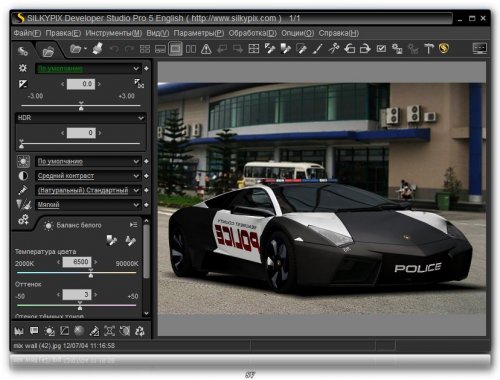This screenshot has height=380, width=500.
Task: Open the Файл menu
Action: (27, 33)
